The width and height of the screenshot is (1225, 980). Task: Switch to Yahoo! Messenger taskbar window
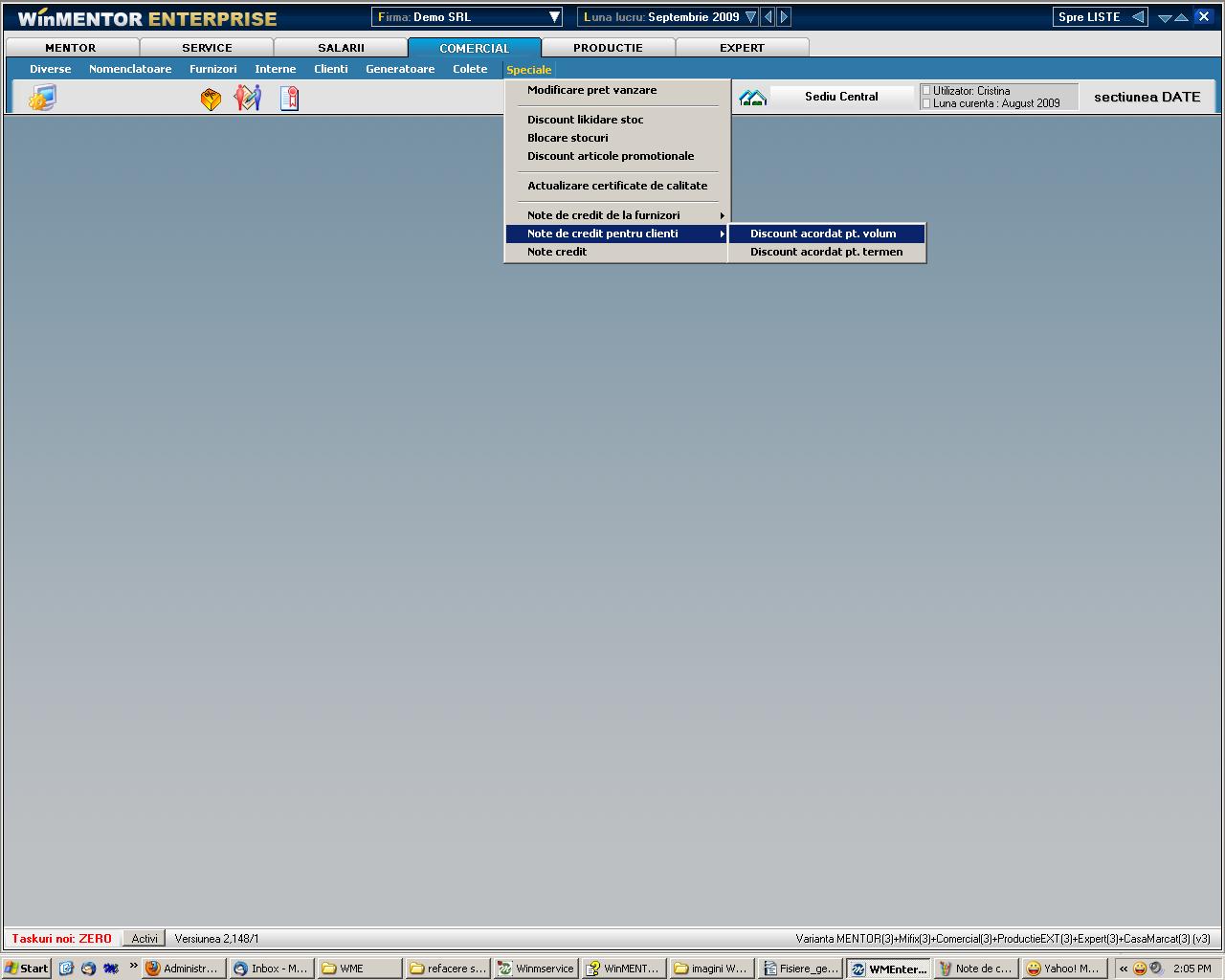[x=1064, y=969]
